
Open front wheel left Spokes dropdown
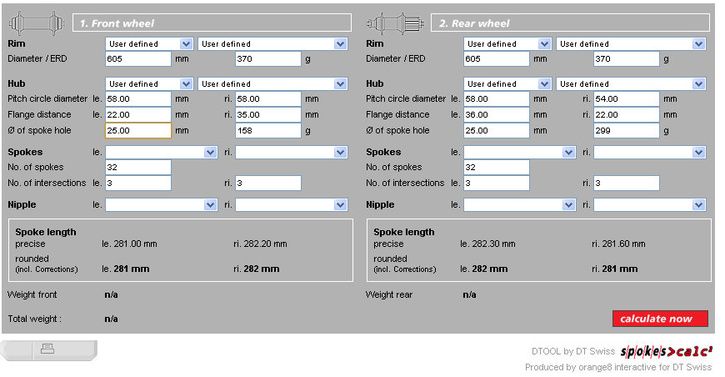pos(161,152)
